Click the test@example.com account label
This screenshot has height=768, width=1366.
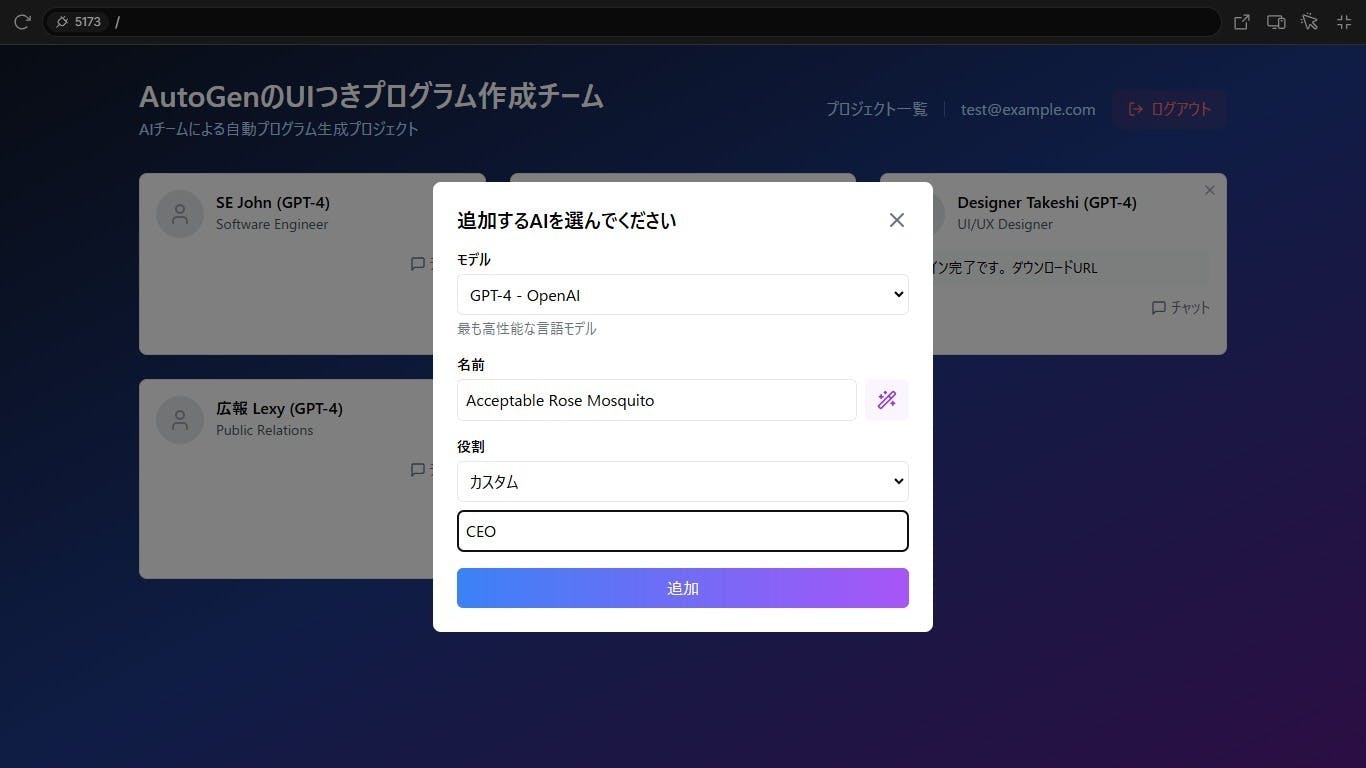tap(1027, 109)
